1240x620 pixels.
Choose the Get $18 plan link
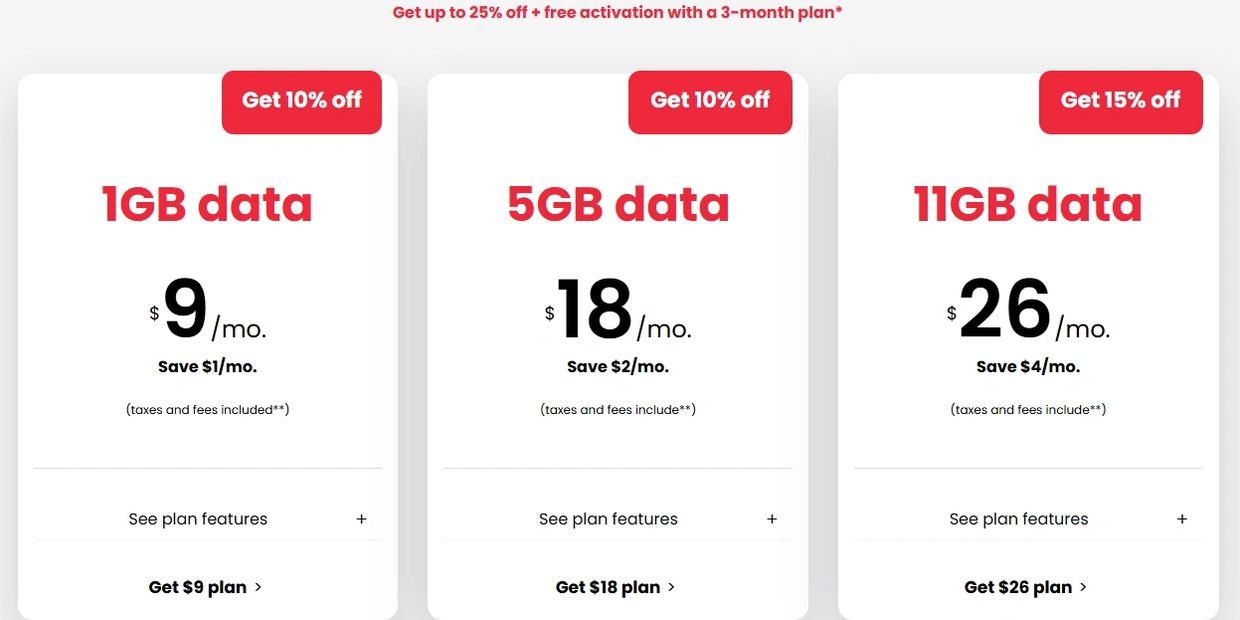(x=608, y=587)
